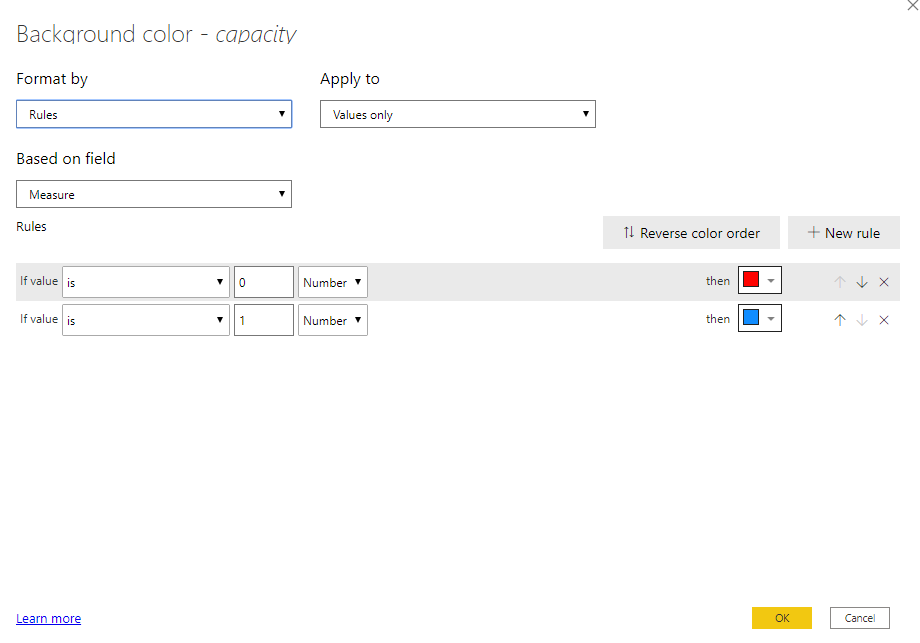Click the Reverse color order button

click(691, 233)
